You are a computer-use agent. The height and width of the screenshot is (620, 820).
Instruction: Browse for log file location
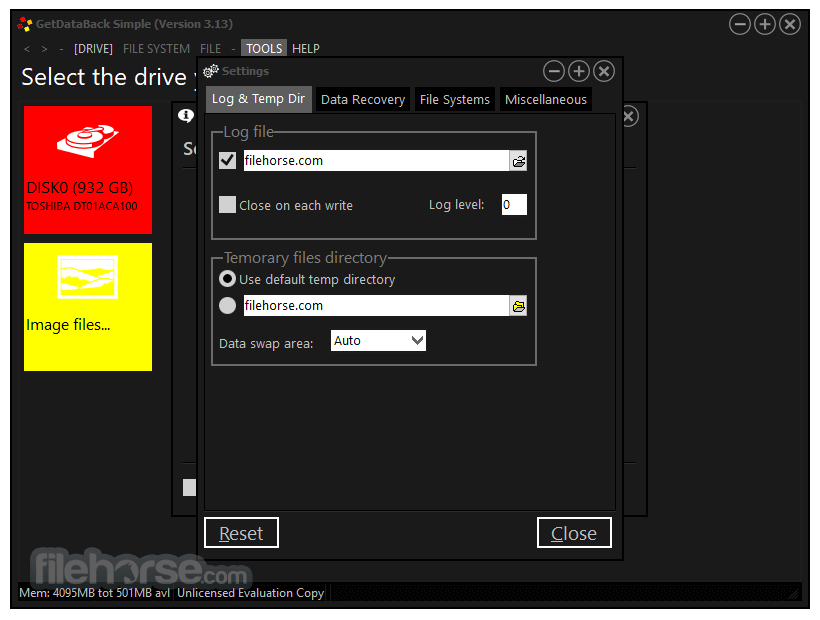click(518, 162)
